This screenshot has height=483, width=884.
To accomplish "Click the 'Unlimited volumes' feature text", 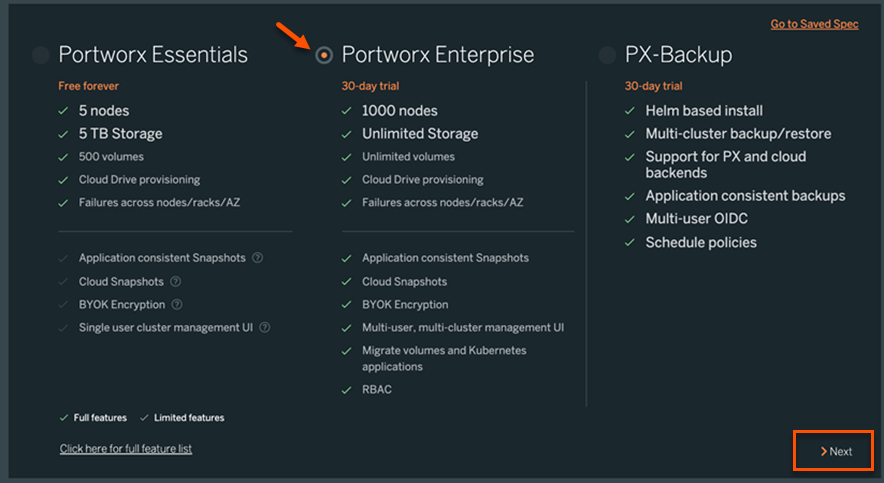I will click(x=408, y=157).
